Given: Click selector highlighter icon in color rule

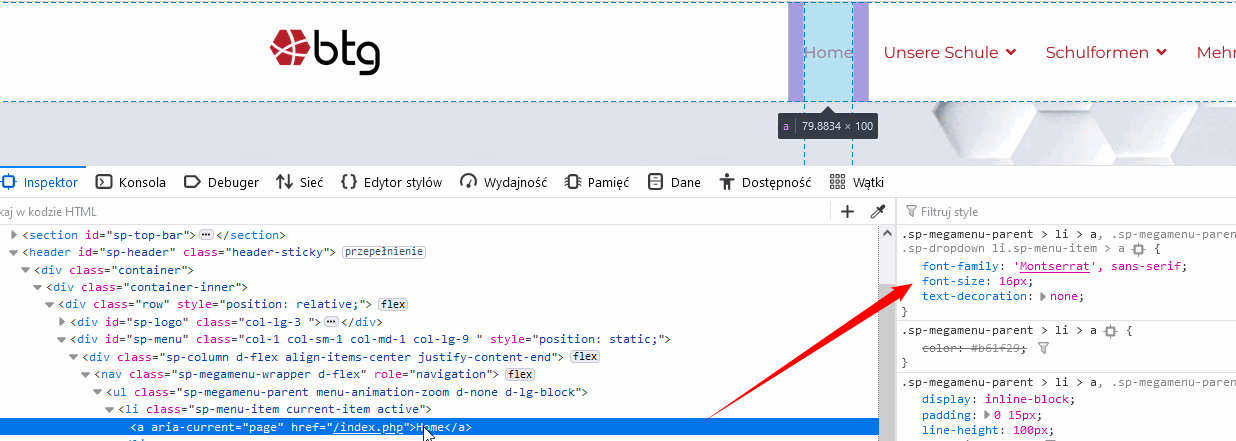Looking at the screenshot, I should click(x=1110, y=330).
